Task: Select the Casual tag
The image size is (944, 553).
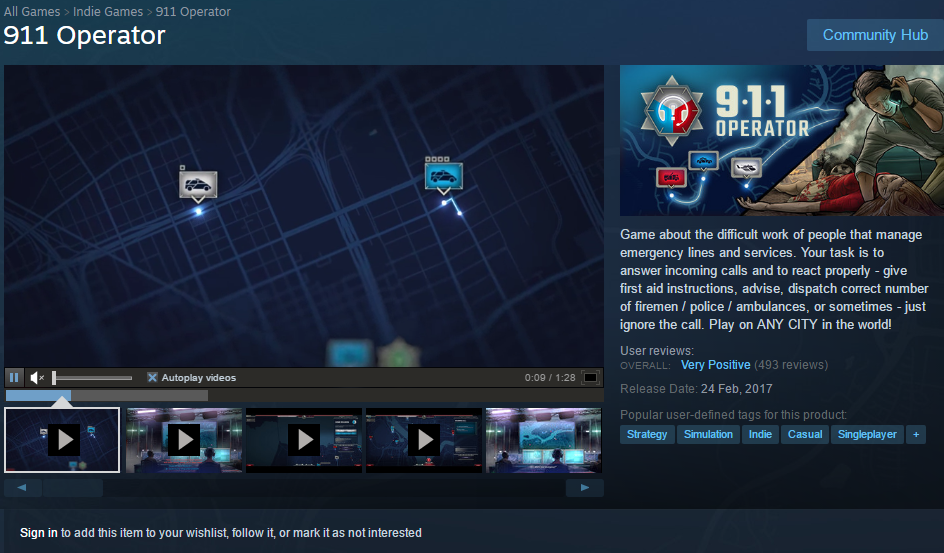Action: click(805, 434)
